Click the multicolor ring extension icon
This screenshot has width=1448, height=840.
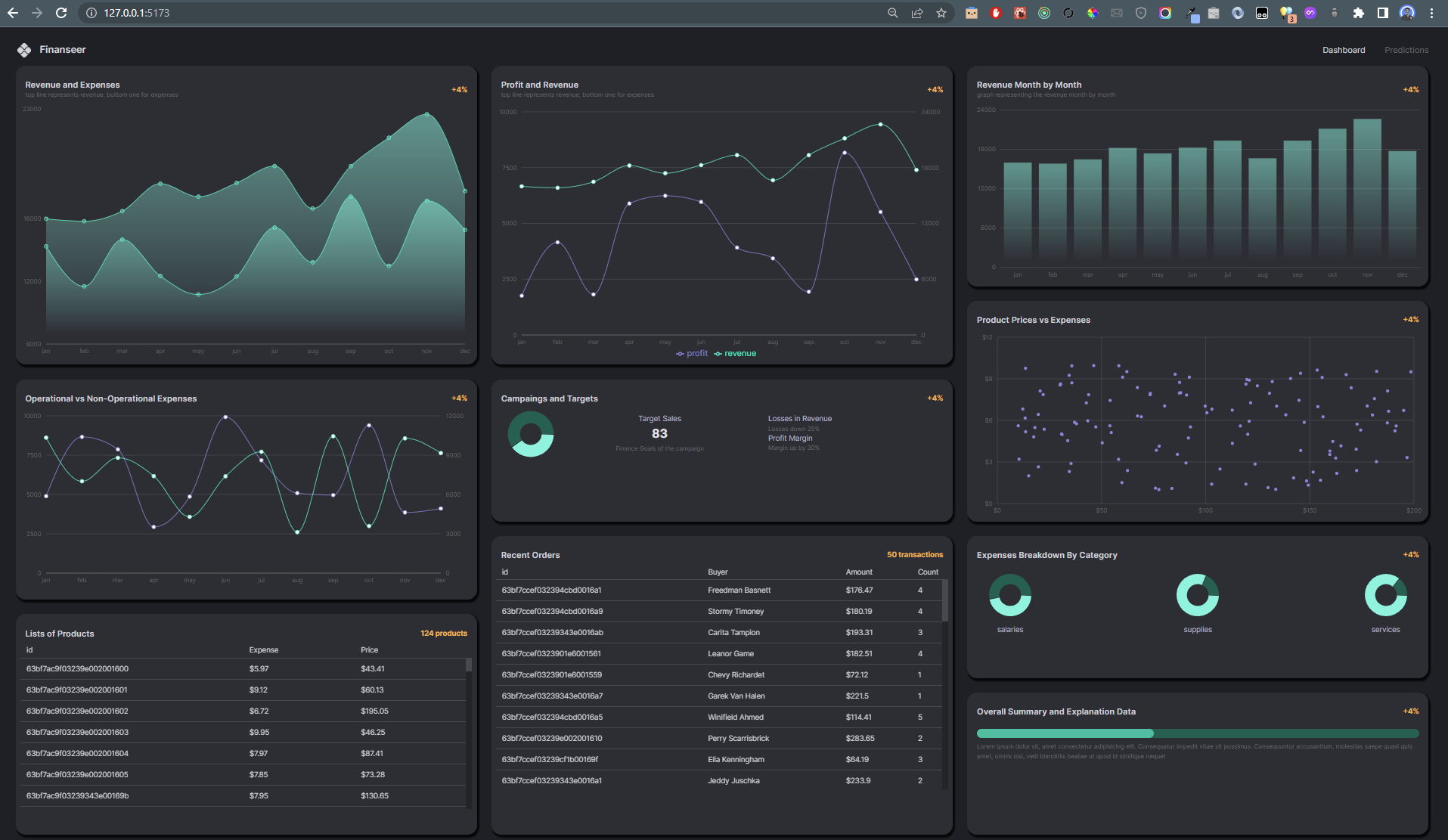(1165, 13)
